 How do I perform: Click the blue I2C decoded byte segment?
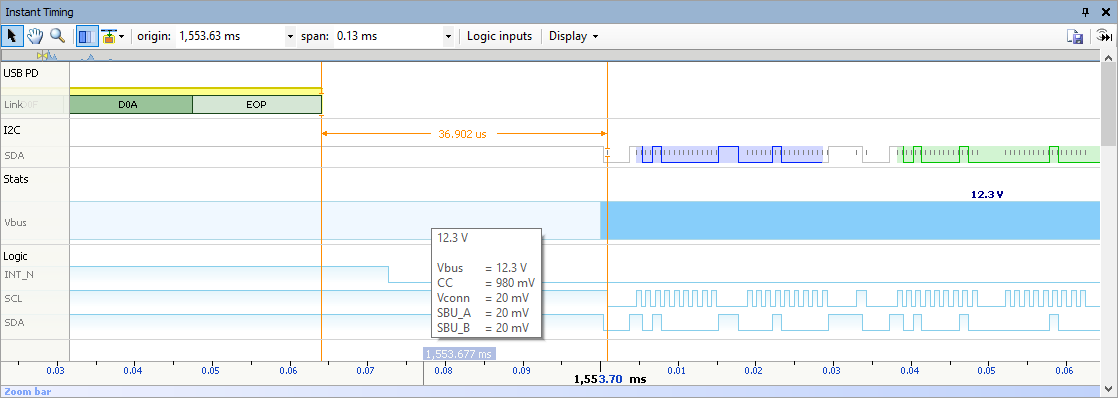click(729, 155)
